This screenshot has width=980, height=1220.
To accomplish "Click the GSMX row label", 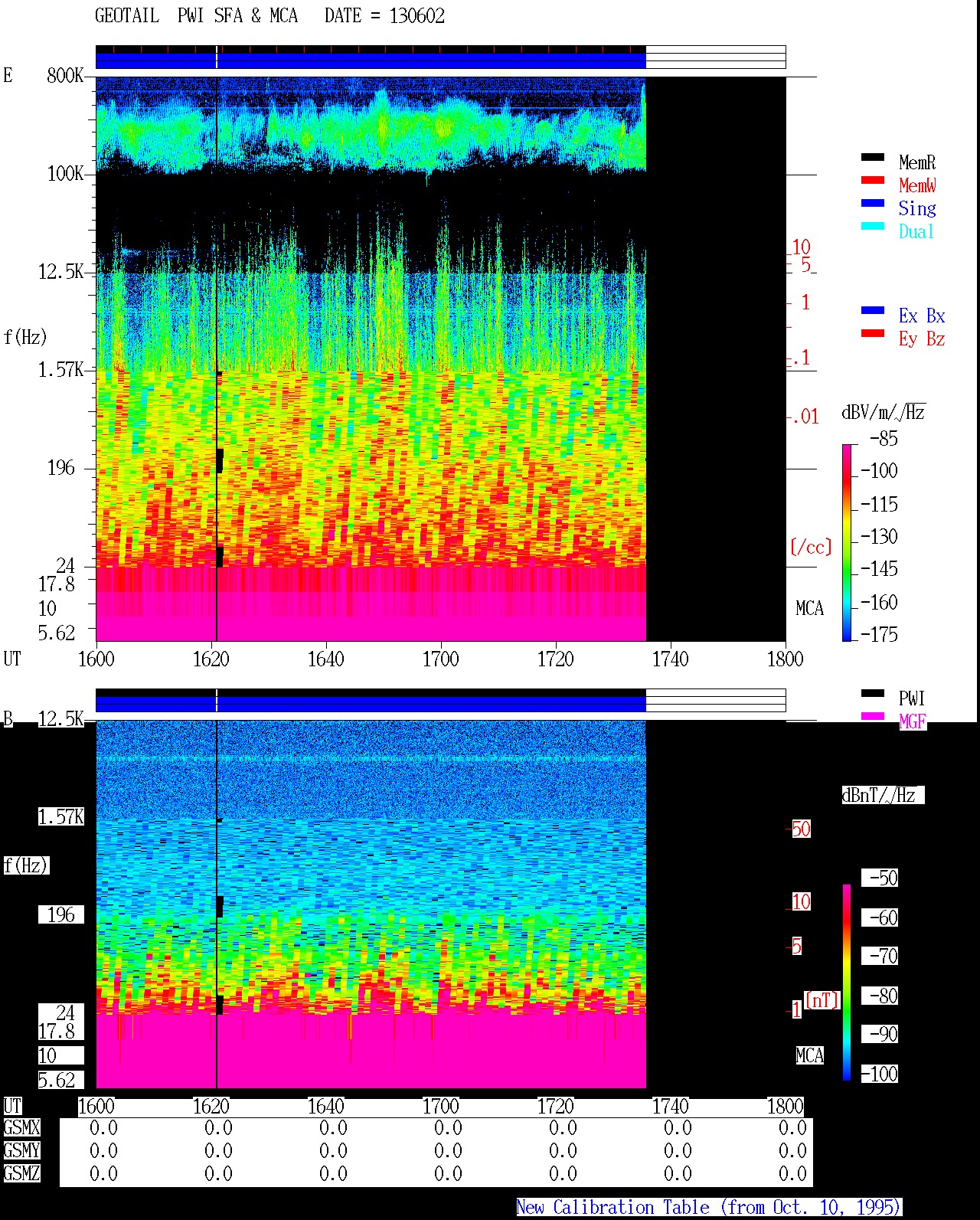I will tap(21, 1128).
